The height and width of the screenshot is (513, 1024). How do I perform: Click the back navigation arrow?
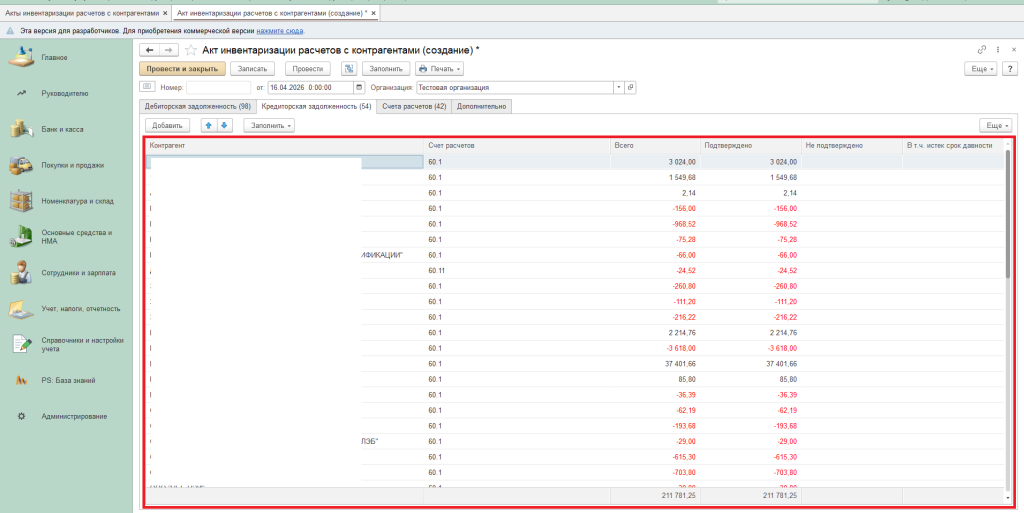[150, 49]
